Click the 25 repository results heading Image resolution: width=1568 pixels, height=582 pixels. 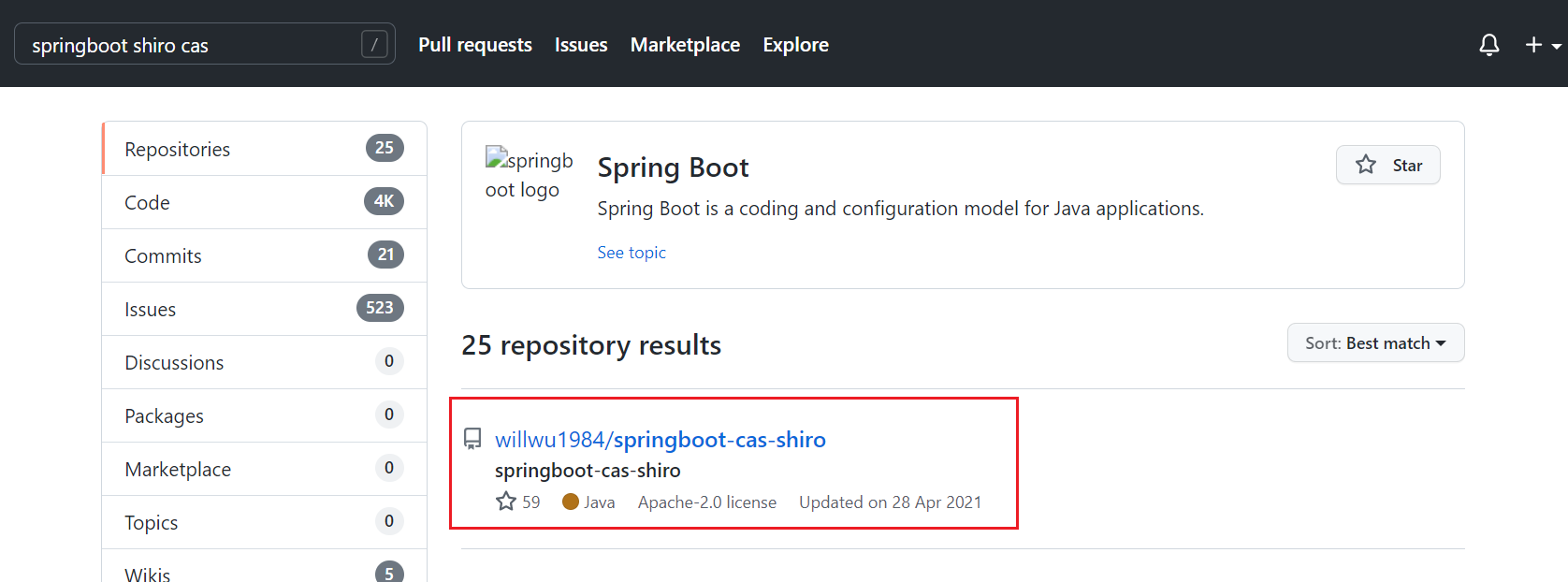(x=591, y=345)
